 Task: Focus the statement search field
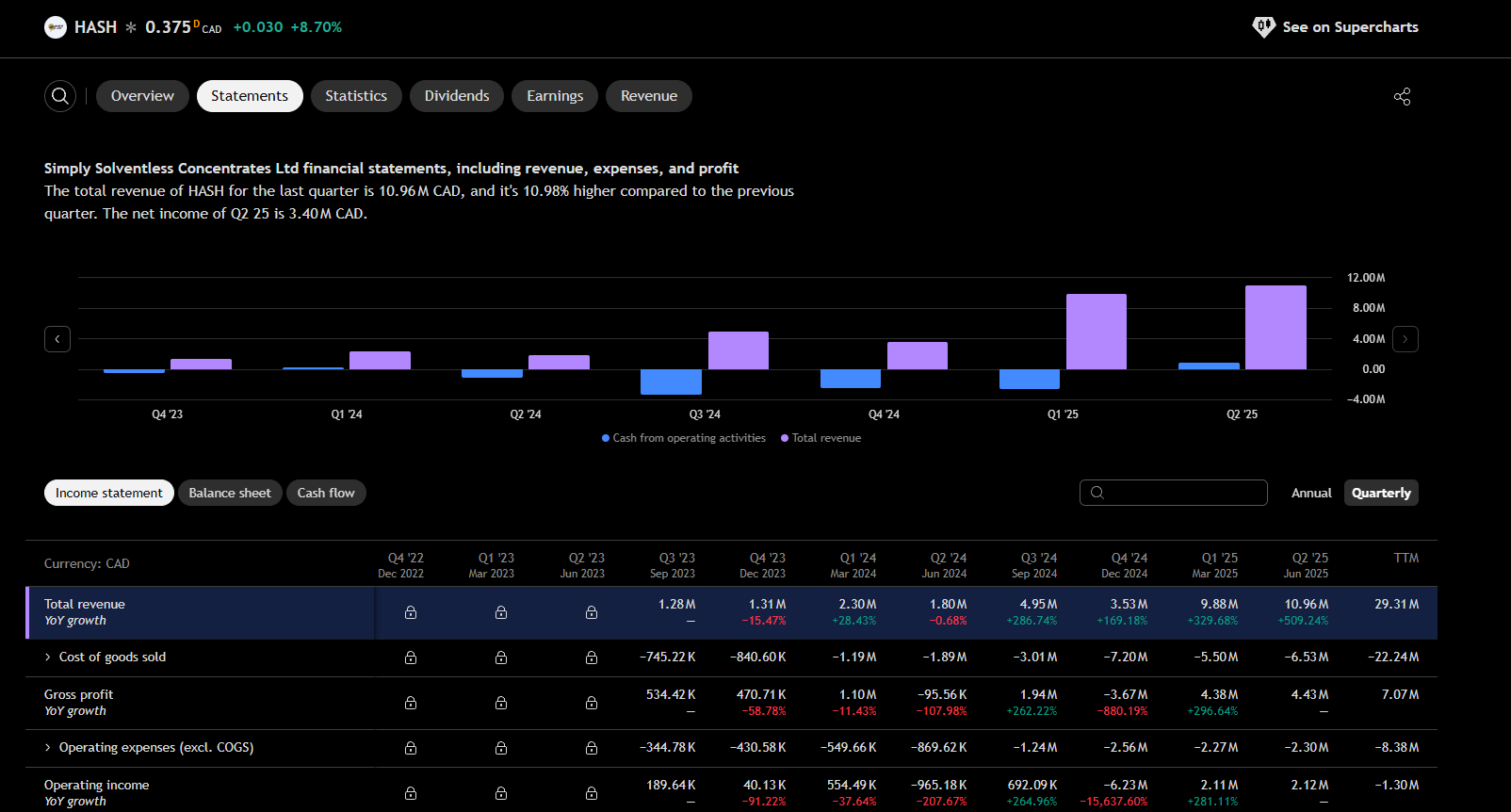click(x=1174, y=493)
